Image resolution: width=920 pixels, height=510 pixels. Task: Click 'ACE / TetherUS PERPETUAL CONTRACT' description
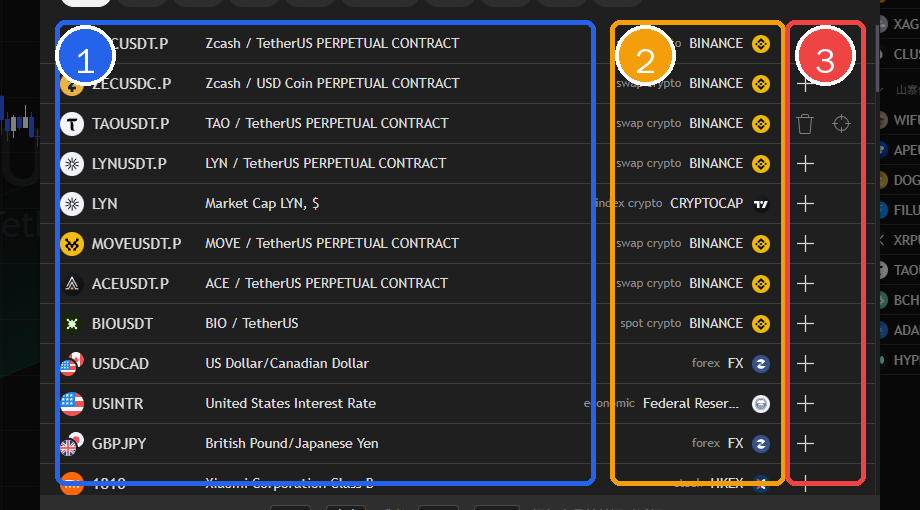click(x=327, y=283)
